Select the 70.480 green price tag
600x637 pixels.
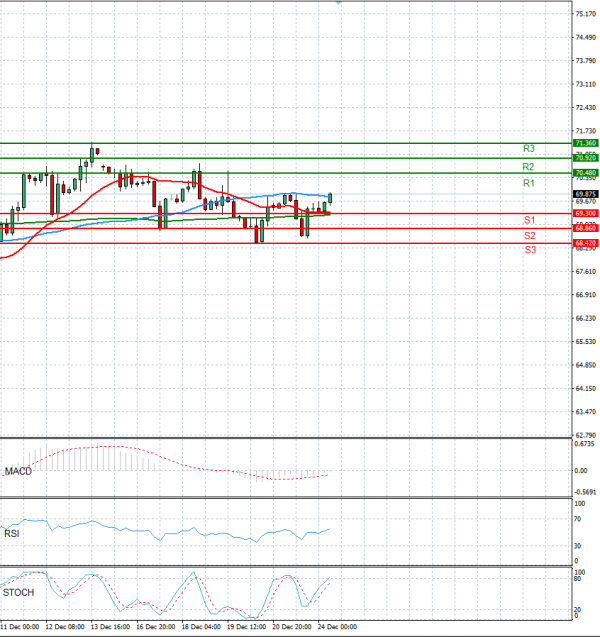(x=585, y=173)
